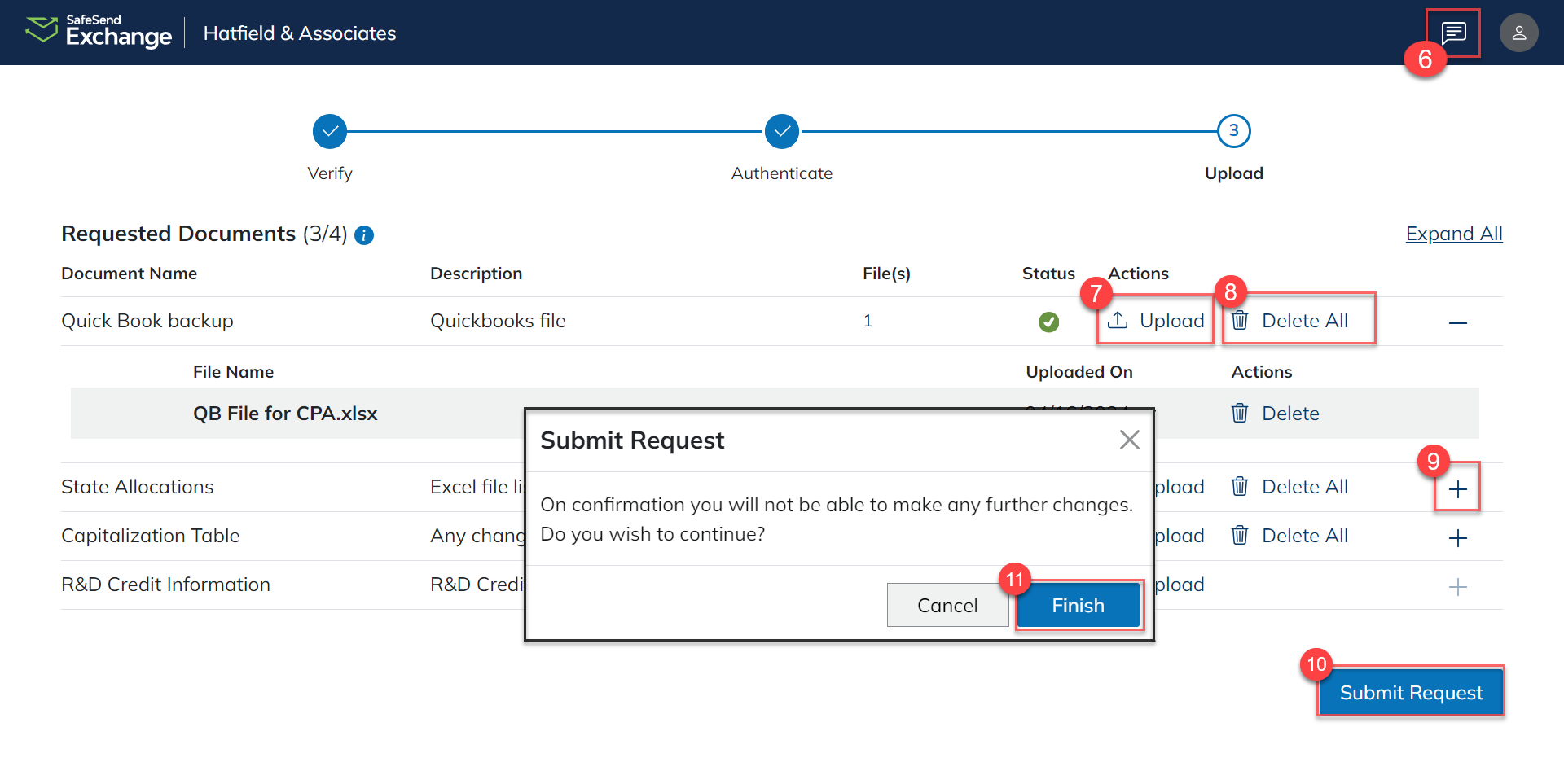Click the green status checkmark for Quick Book backup
This screenshot has width=1564, height=784.
[x=1048, y=321]
